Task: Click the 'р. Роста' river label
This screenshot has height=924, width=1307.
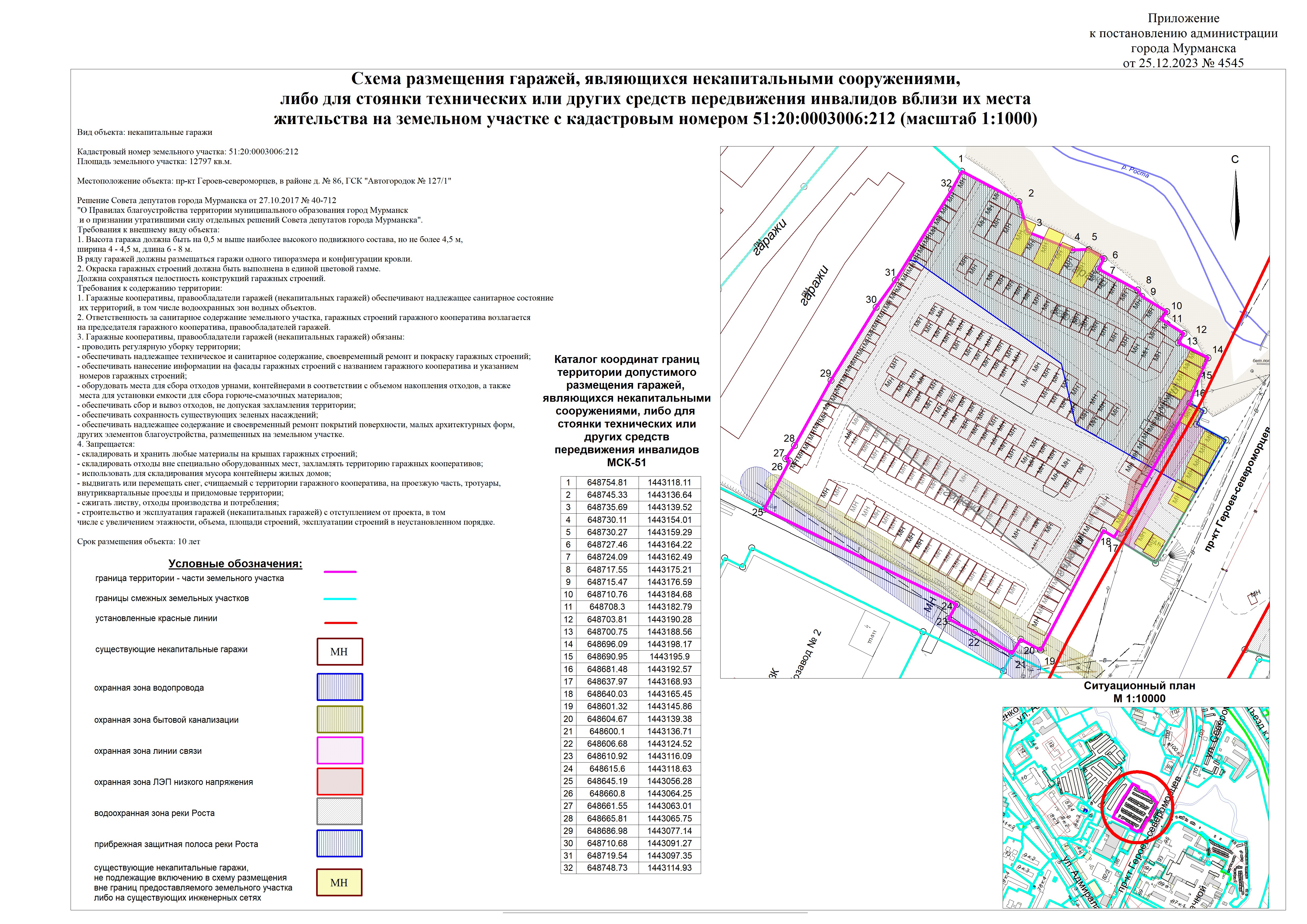Action: click(x=1135, y=171)
